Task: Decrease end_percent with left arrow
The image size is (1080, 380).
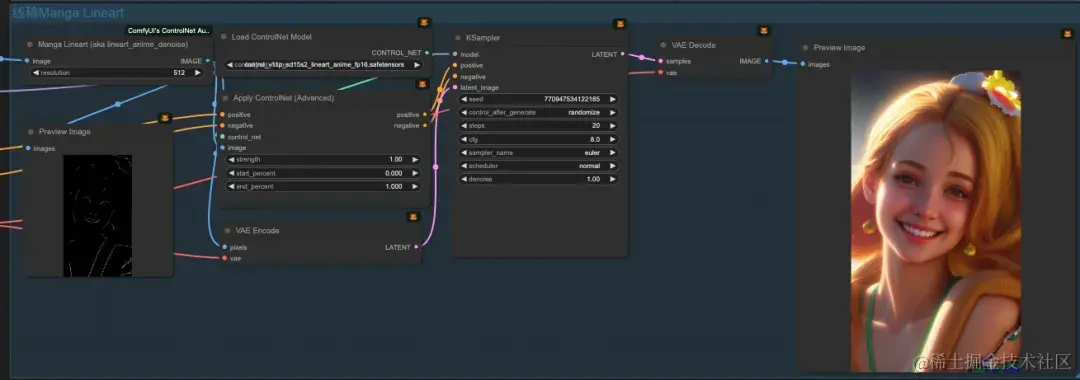Action: tap(231, 187)
